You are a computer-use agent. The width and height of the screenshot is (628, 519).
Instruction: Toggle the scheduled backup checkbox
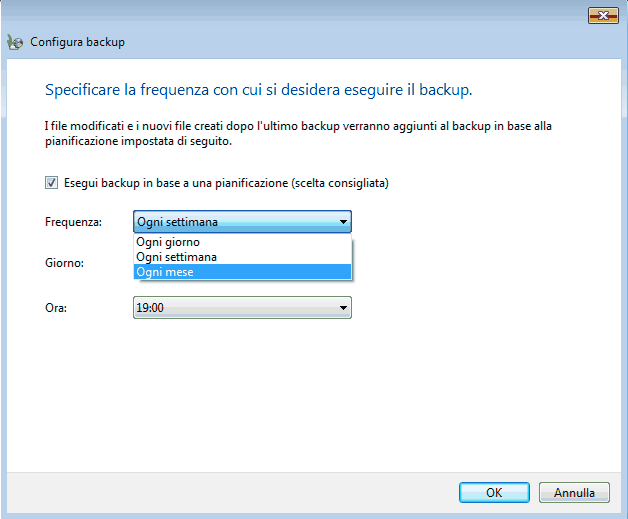coord(51,183)
